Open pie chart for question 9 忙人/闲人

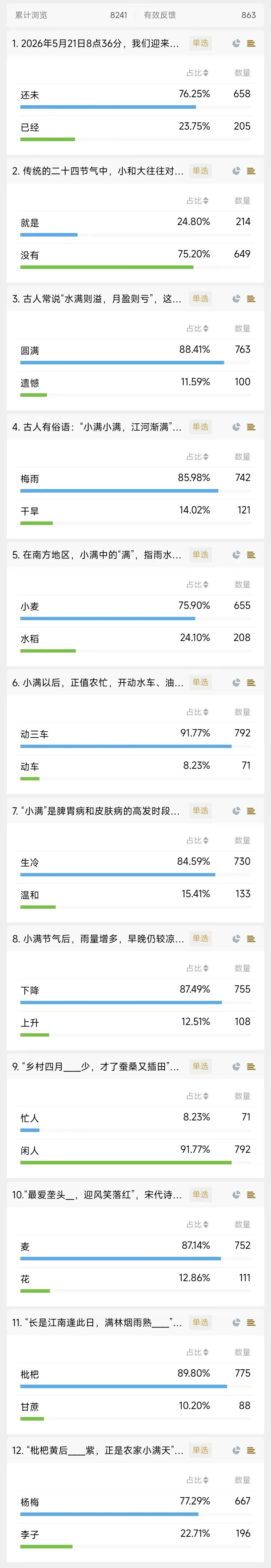click(236, 1067)
